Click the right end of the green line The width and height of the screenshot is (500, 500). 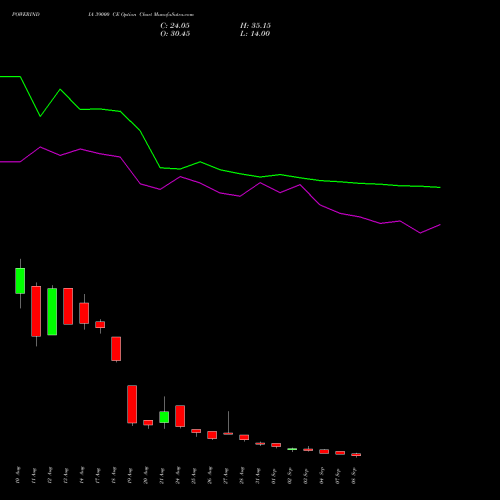point(440,187)
